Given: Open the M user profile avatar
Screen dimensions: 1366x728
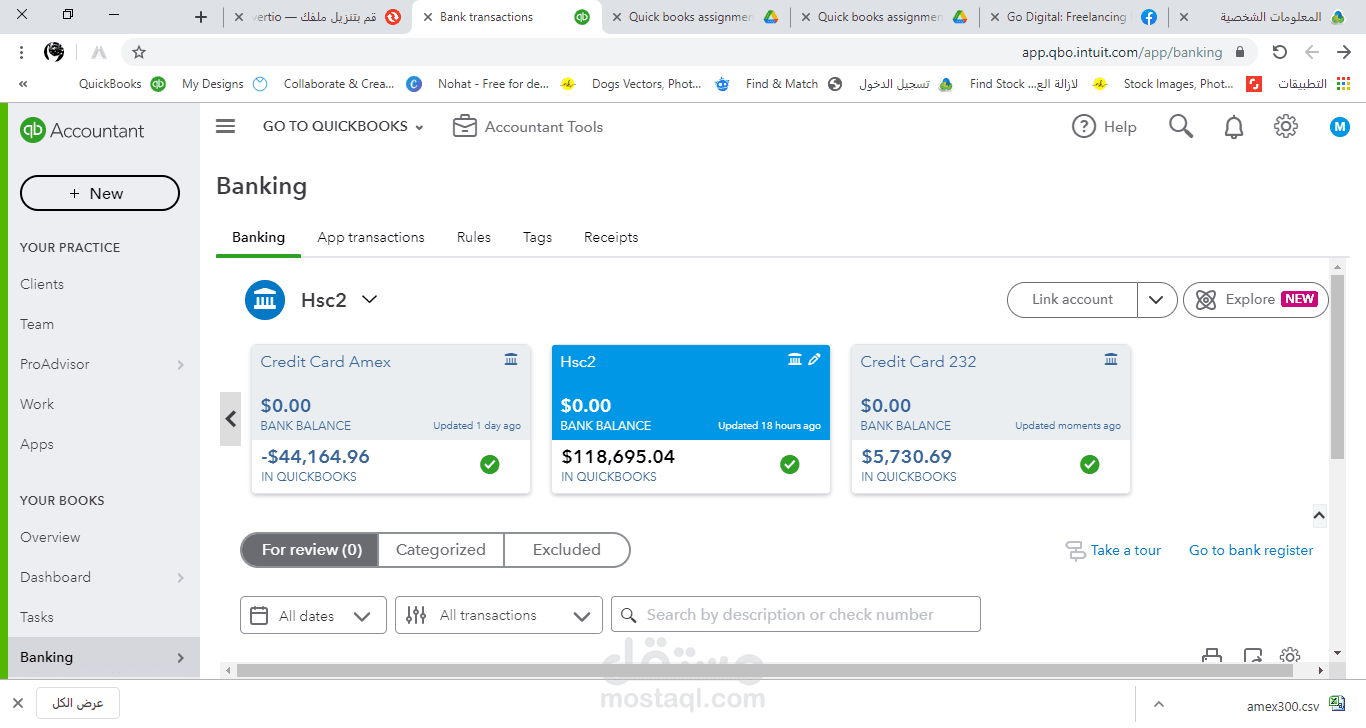Looking at the screenshot, I should click(1340, 127).
